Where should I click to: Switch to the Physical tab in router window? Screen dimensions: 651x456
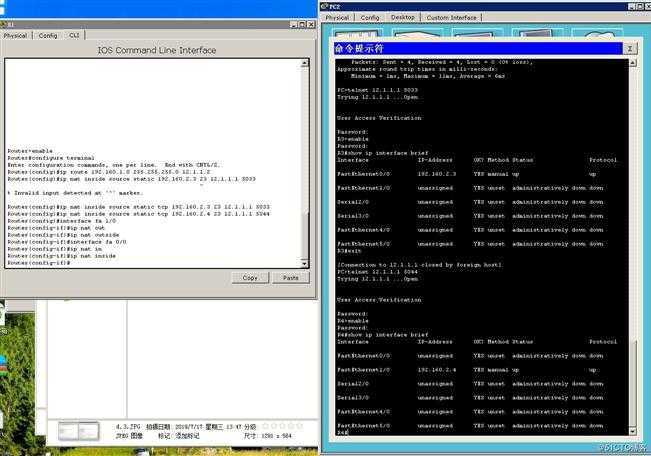pyautogui.click(x=15, y=36)
